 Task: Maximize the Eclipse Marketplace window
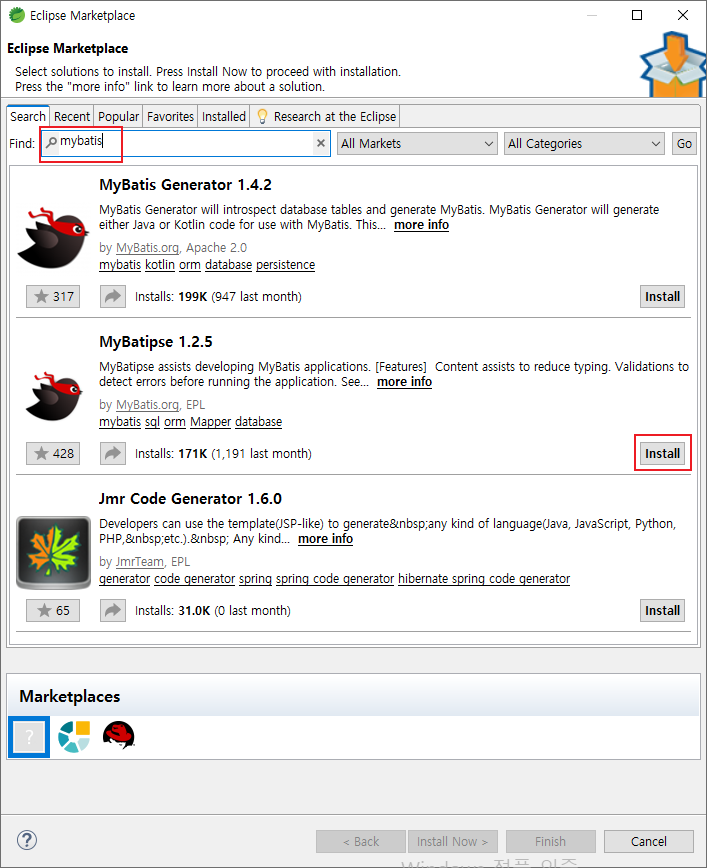point(637,16)
